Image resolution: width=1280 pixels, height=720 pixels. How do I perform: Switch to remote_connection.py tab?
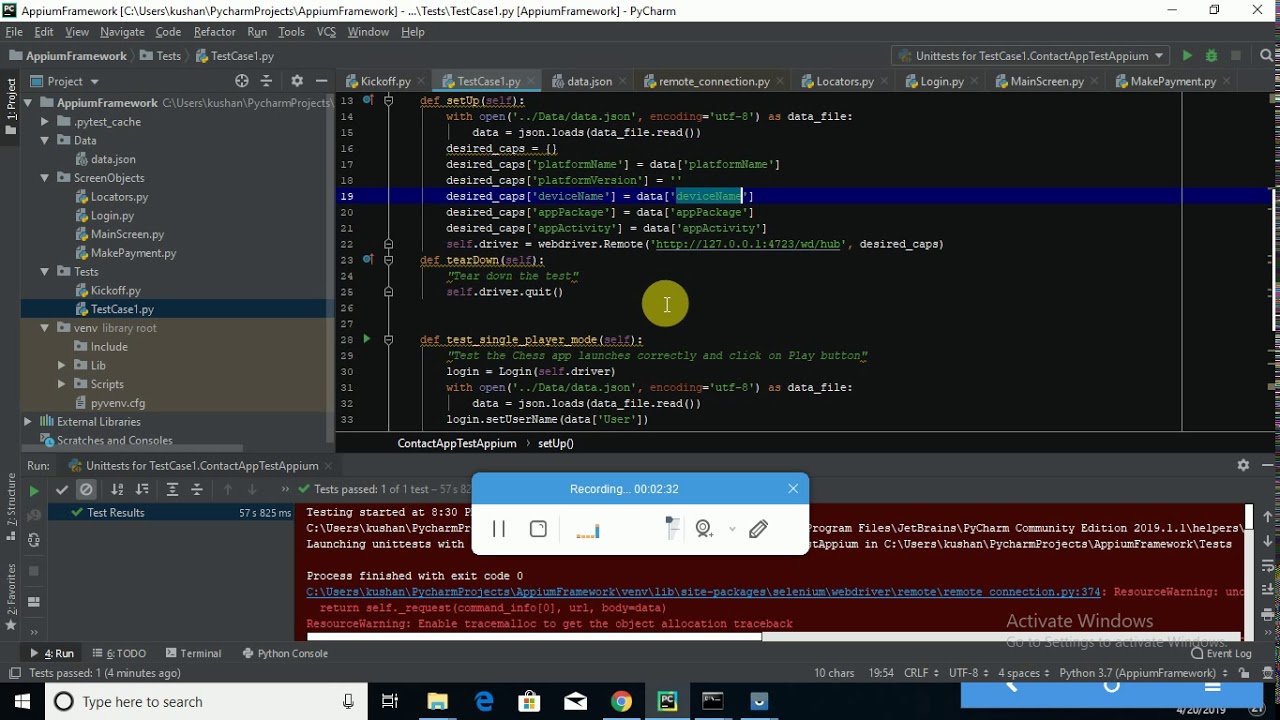(714, 81)
